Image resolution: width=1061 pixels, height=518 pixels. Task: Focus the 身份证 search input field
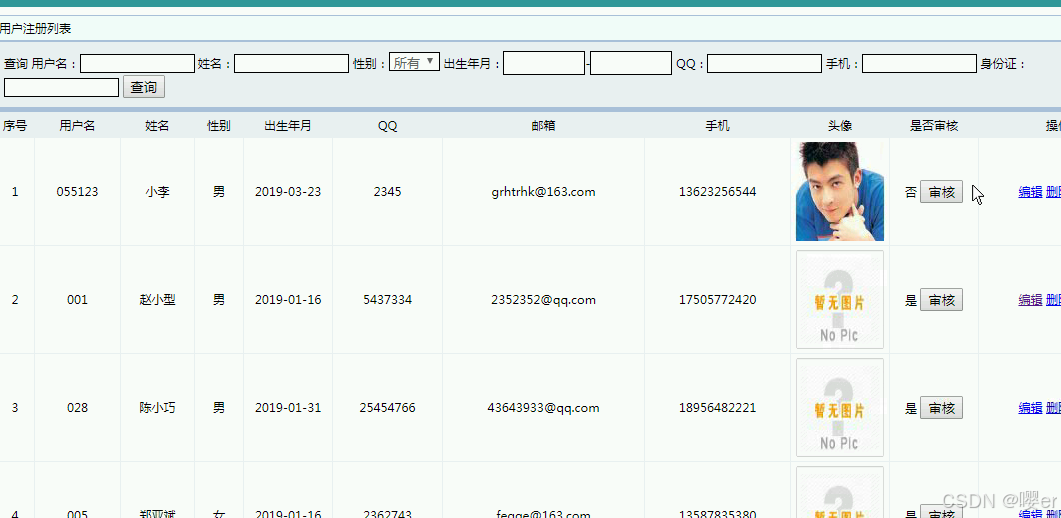pos(62,87)
